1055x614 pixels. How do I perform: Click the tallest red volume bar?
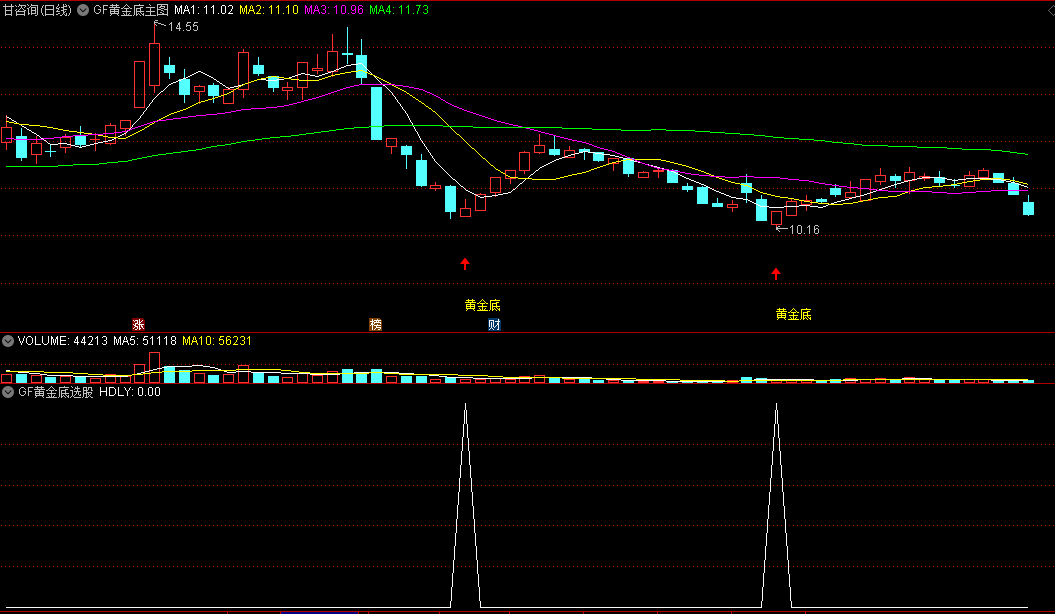point(154,367)
